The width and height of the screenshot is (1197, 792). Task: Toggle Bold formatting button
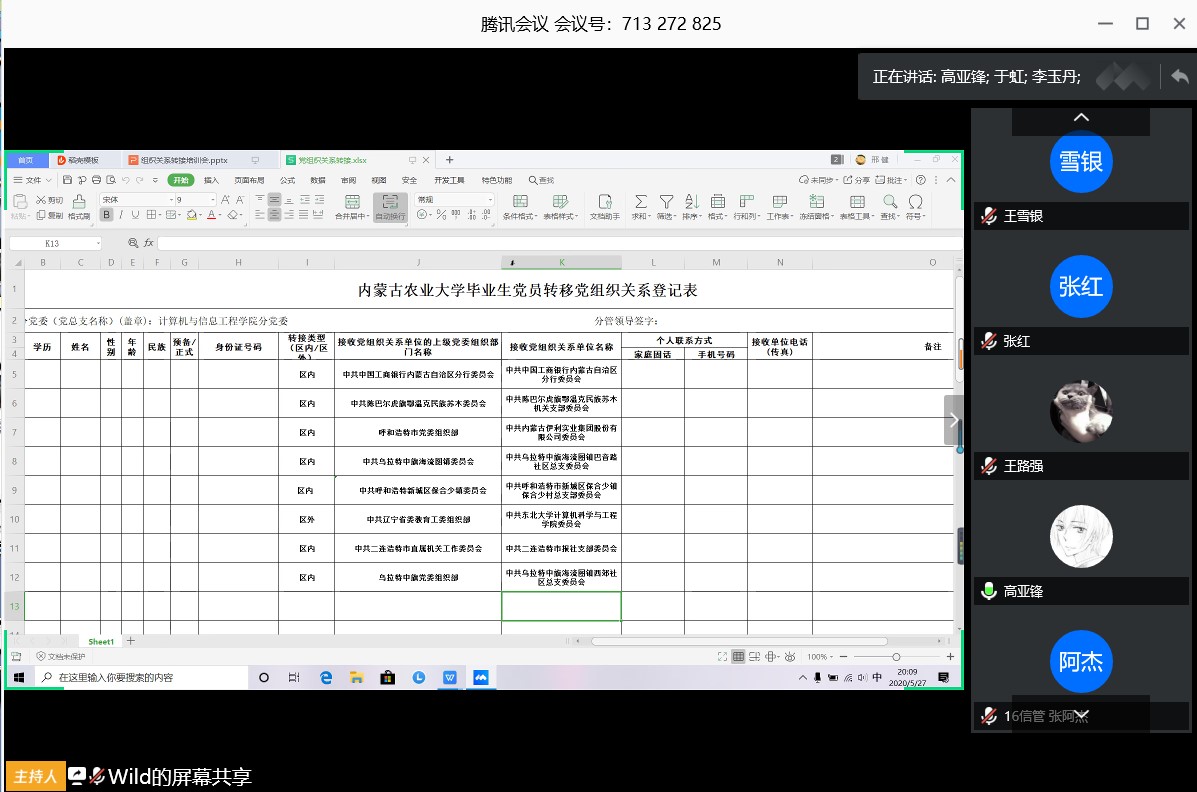click(x=105, y=215)
